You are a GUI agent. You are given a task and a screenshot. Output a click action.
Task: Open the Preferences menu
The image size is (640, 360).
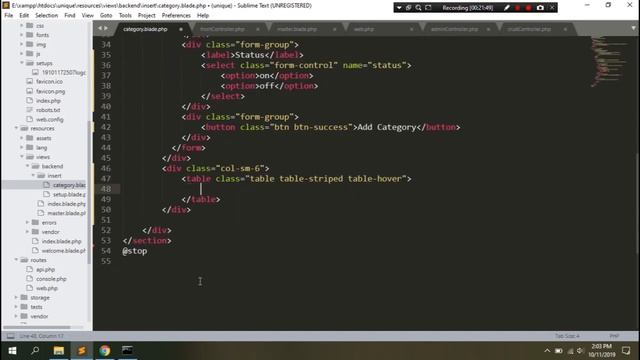[176, 16]
